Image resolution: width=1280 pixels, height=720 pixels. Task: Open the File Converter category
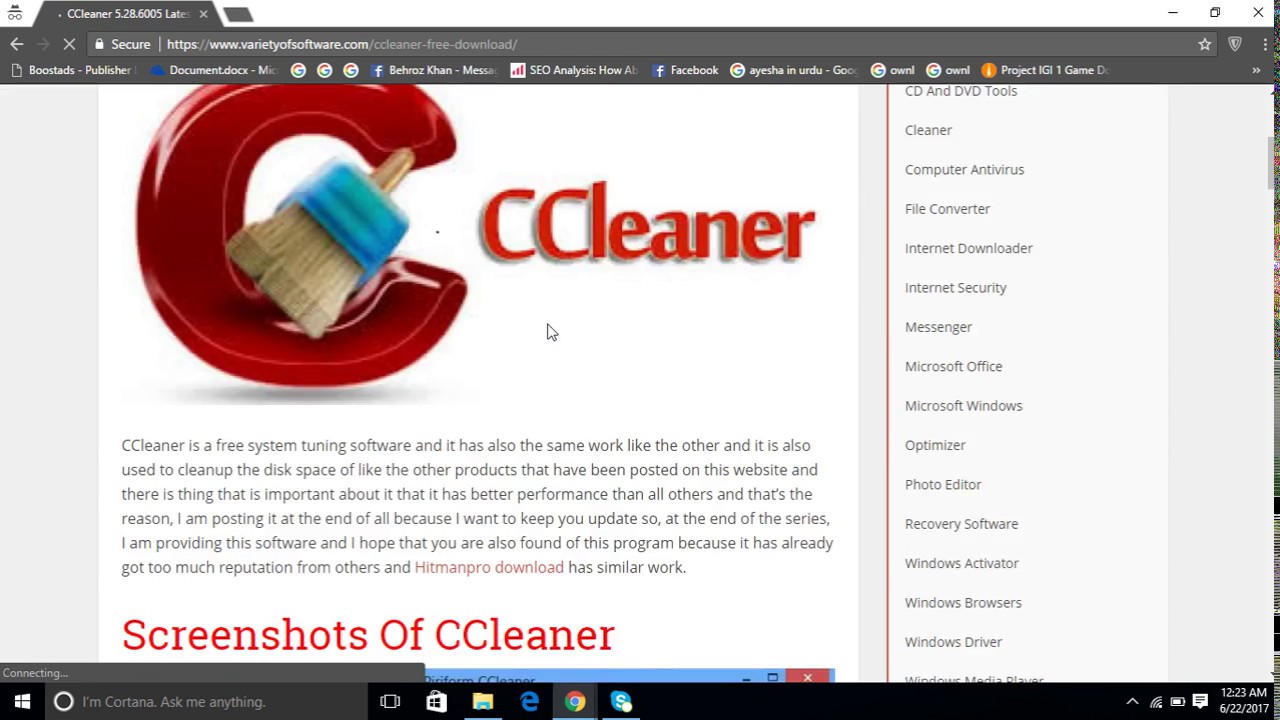[947, 209]
